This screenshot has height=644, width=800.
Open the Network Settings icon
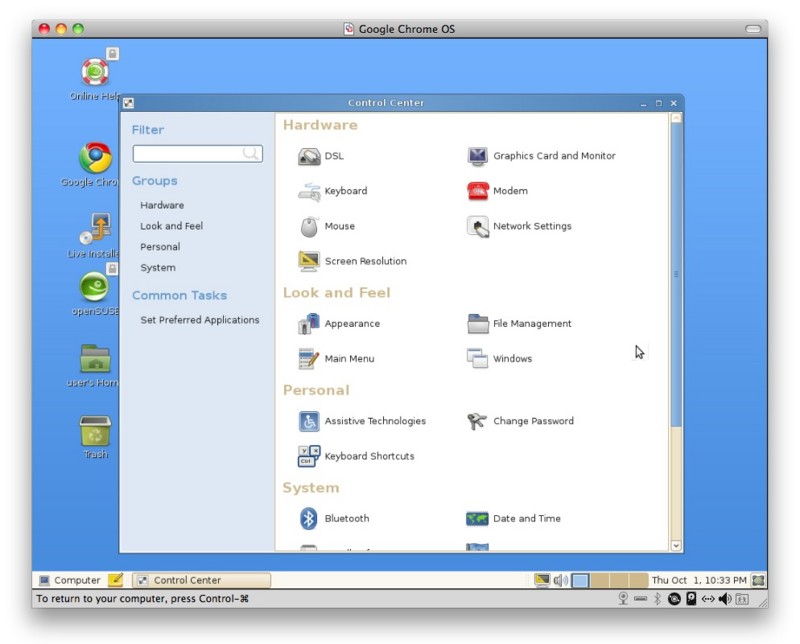(x=478, y=227)
